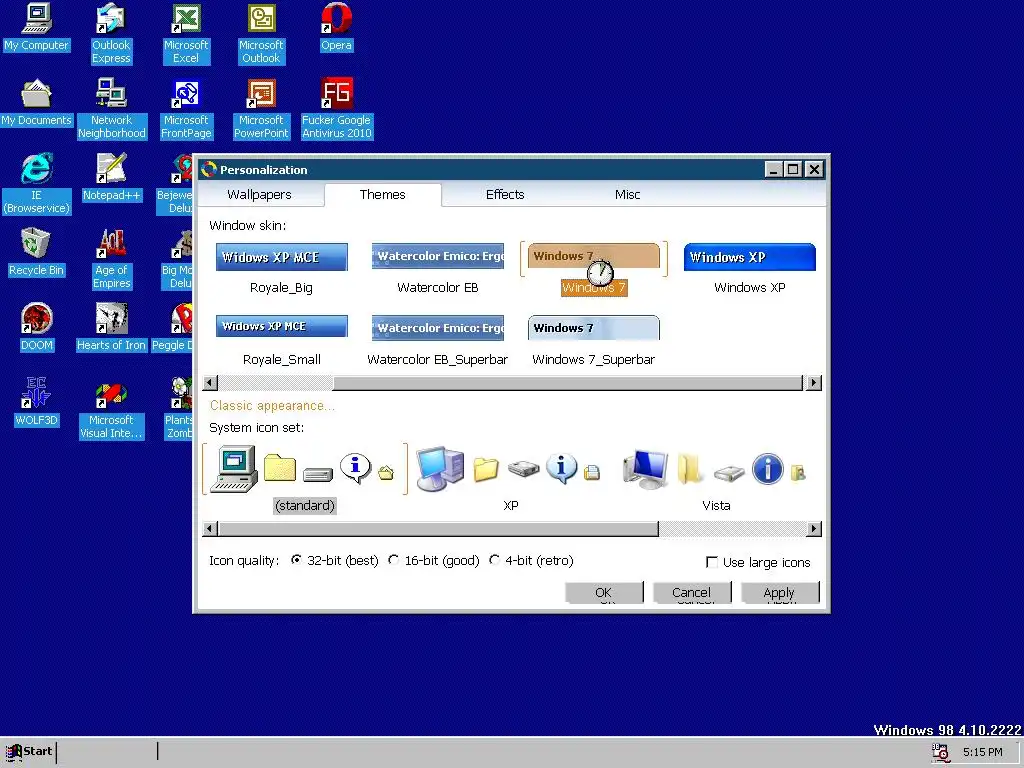
Task: Maximize the Personalization window
Action: 793,170
